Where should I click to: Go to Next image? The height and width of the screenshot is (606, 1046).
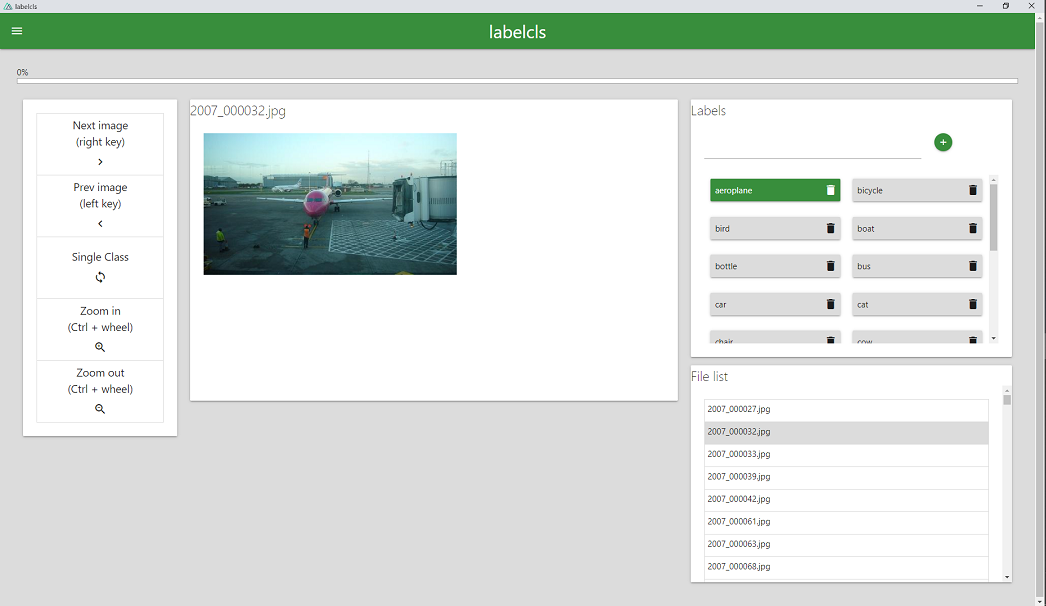point(100,144)
